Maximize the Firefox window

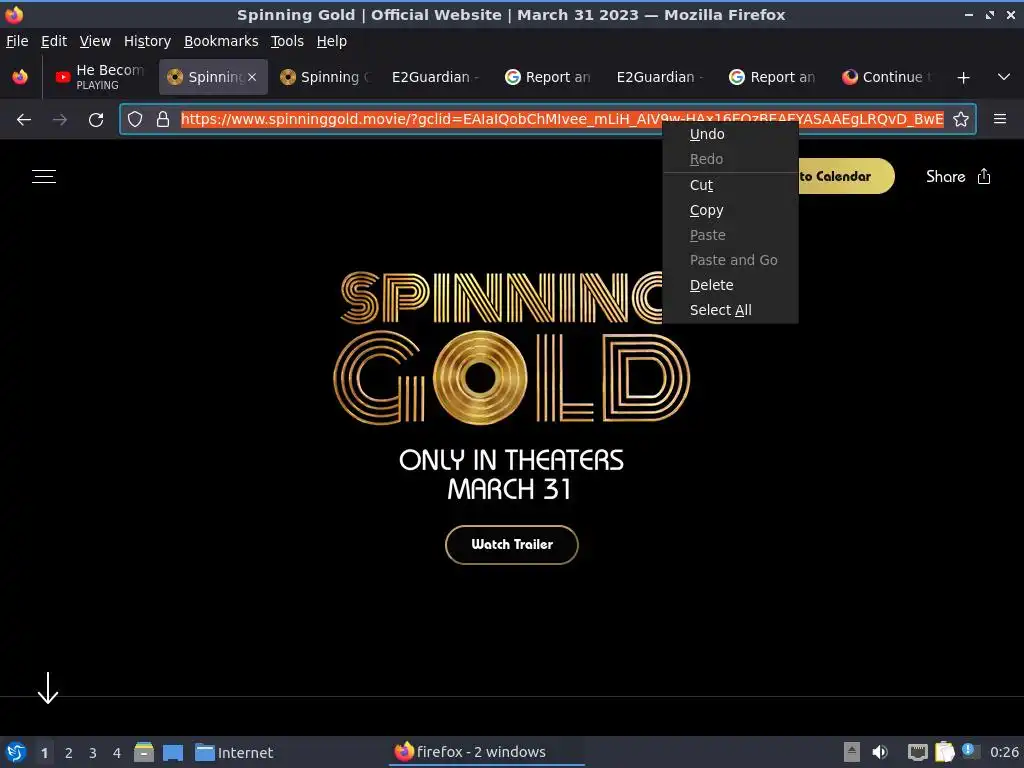click(990, 14)
